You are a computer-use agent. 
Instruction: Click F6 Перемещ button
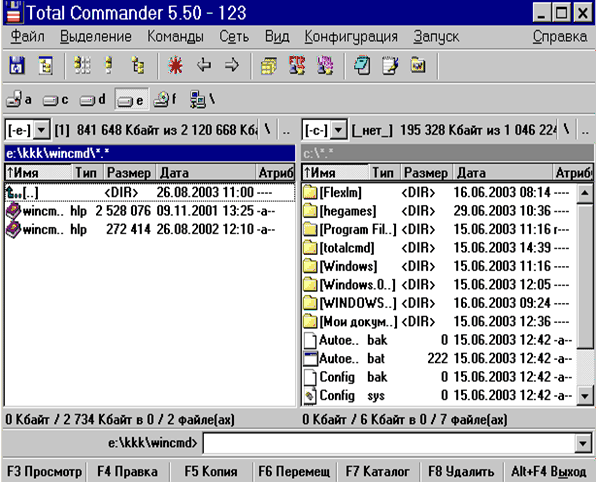[294, 472]
